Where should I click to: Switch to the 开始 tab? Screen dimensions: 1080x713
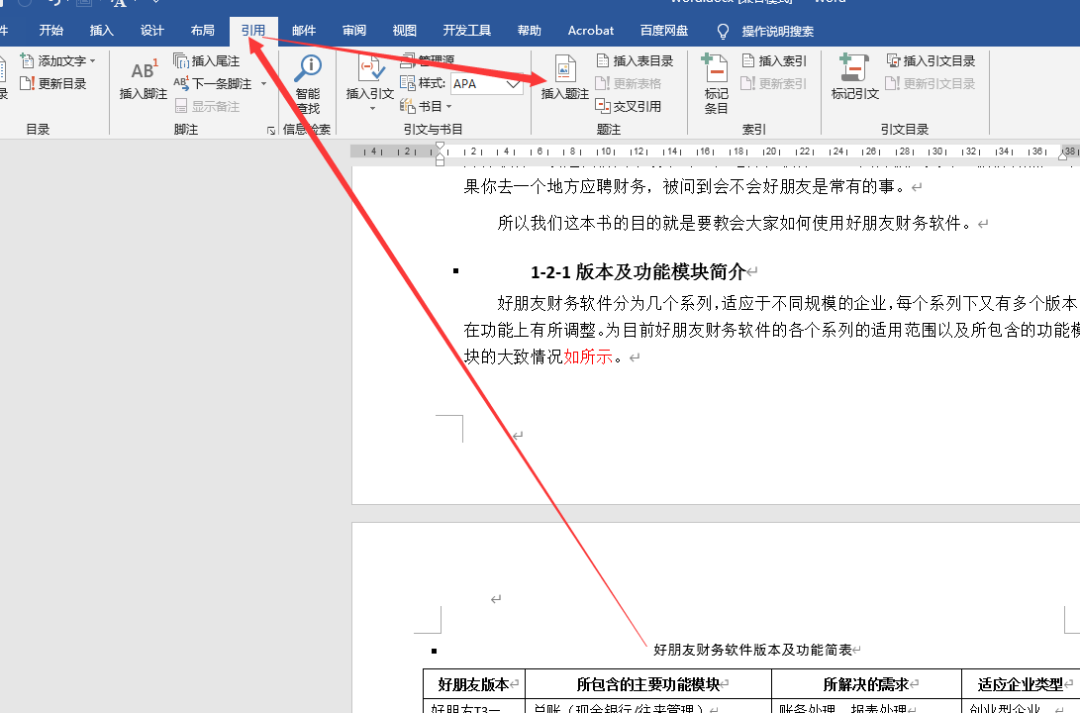(x=51, y=30)
